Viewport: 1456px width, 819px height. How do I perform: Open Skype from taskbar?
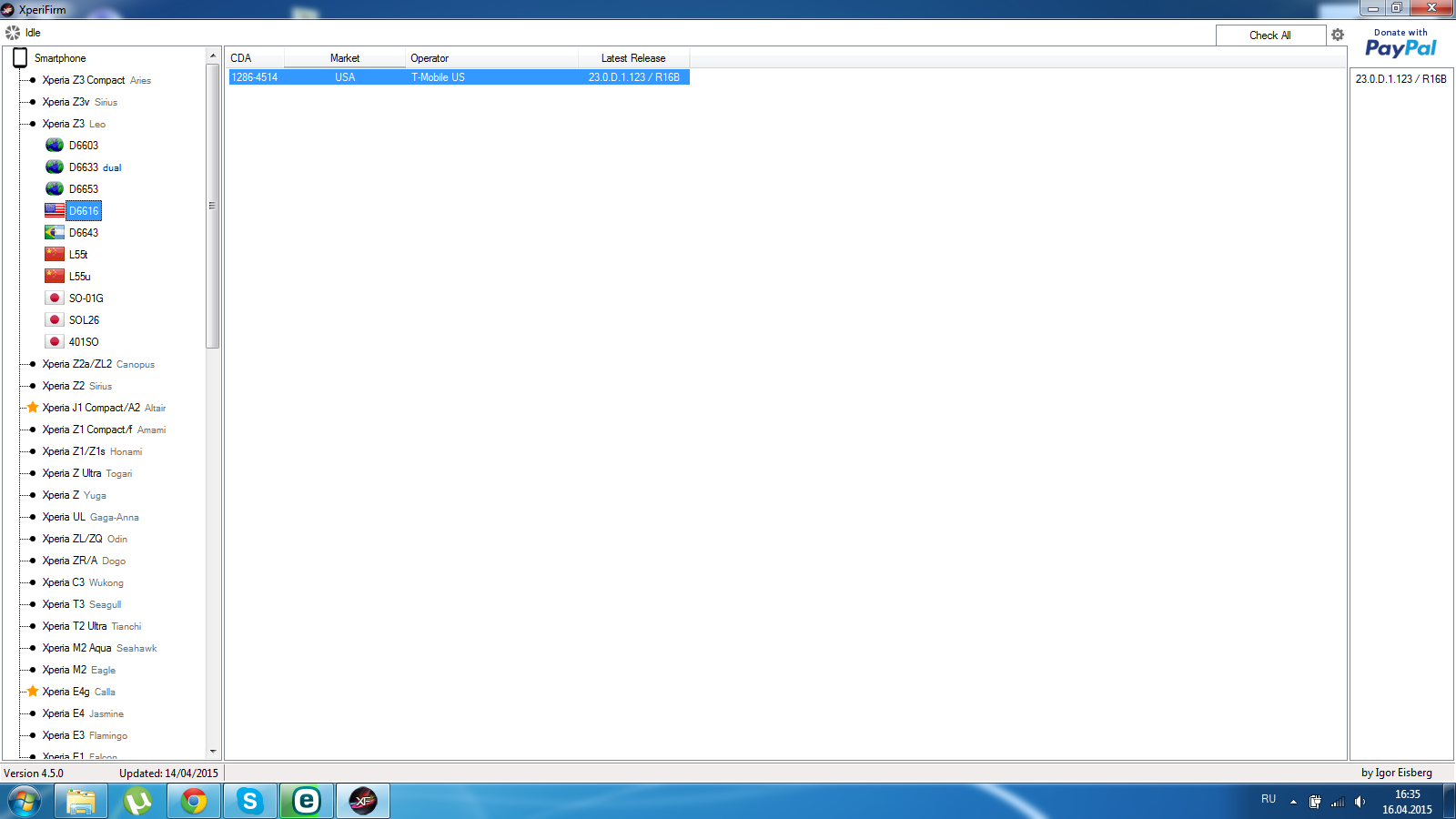250,802
